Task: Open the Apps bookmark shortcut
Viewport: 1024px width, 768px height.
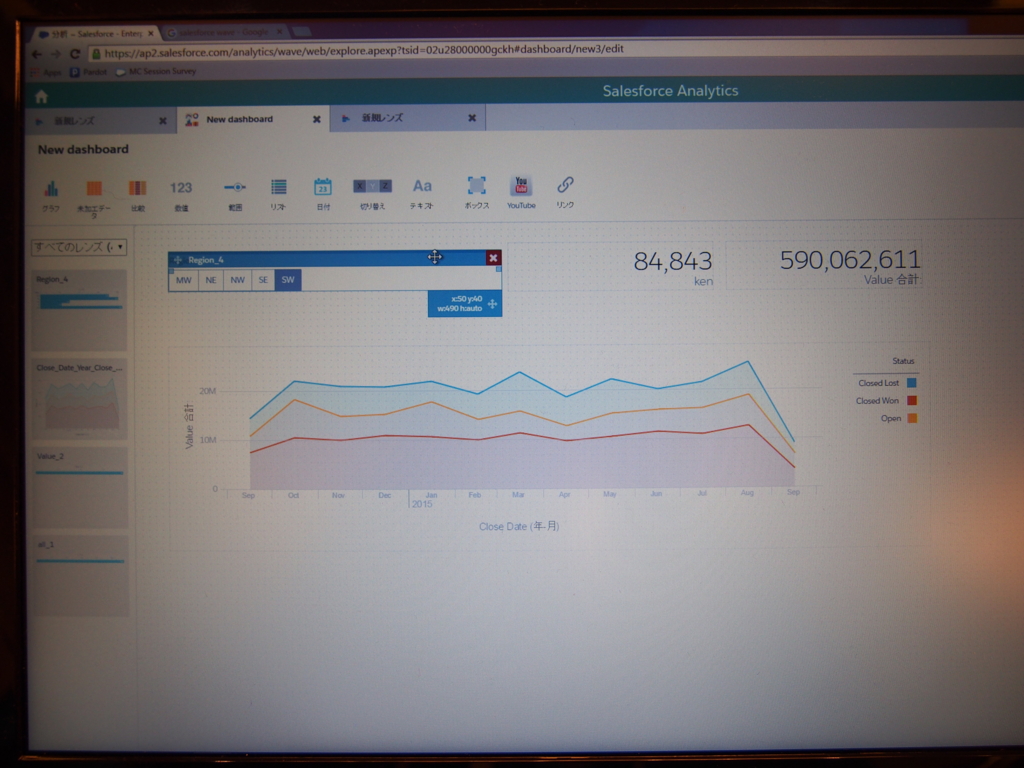Action: 46,72
